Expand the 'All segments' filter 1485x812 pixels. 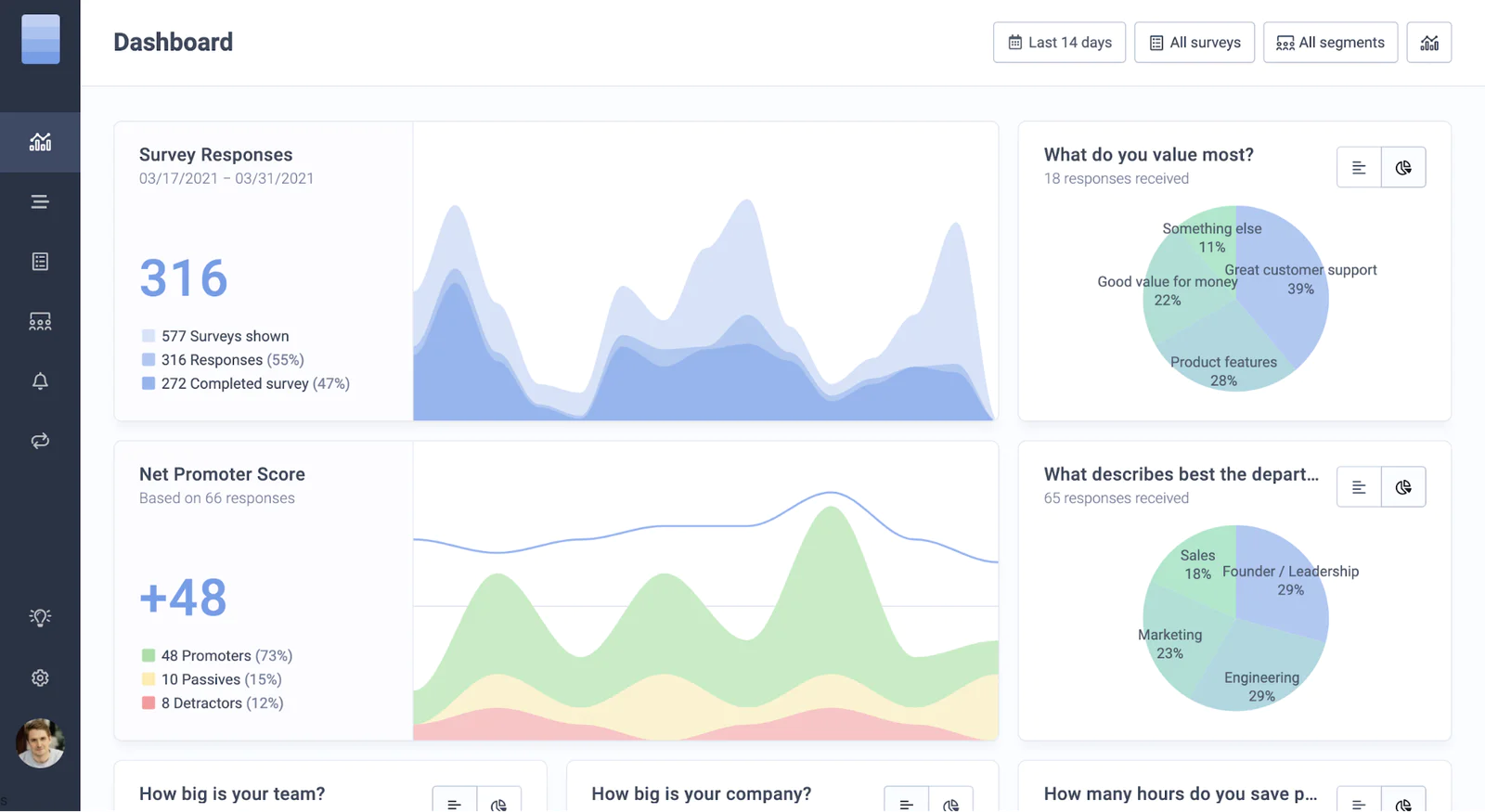pos(1330,43)
